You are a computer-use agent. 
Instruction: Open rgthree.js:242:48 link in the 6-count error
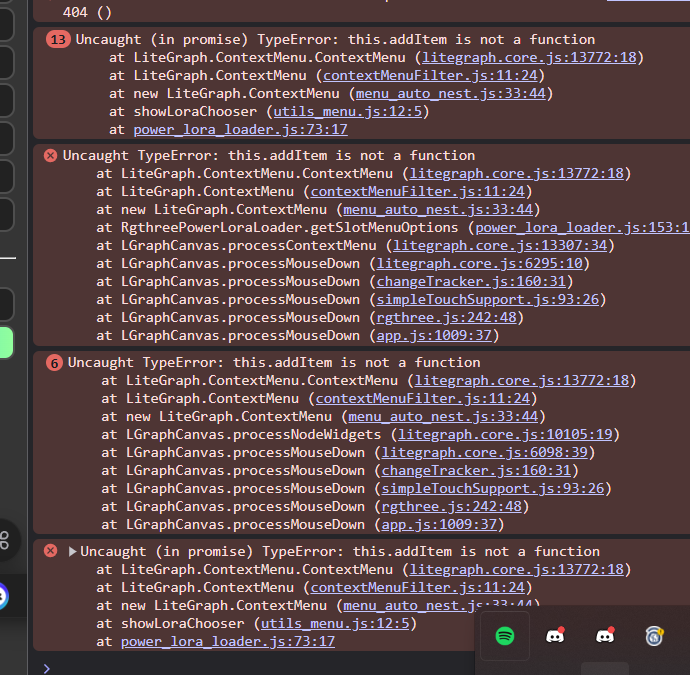(x=451, y=507)
